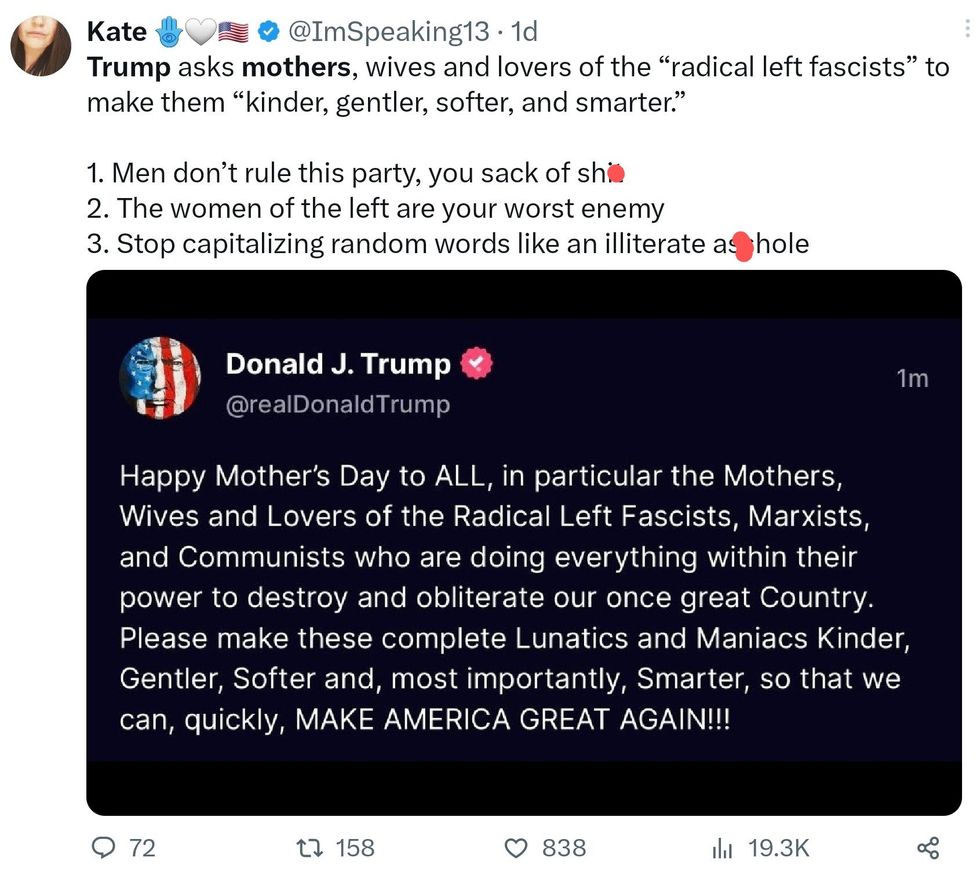
Task: Click the 838 likes count
Action: coord(564,848)
